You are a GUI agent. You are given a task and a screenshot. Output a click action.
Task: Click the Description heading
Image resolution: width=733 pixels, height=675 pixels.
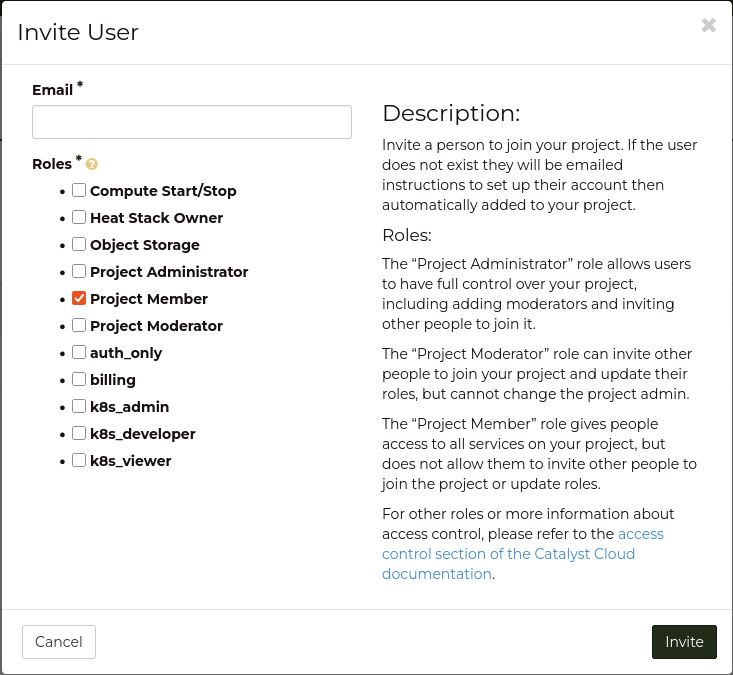pos(451,114)
